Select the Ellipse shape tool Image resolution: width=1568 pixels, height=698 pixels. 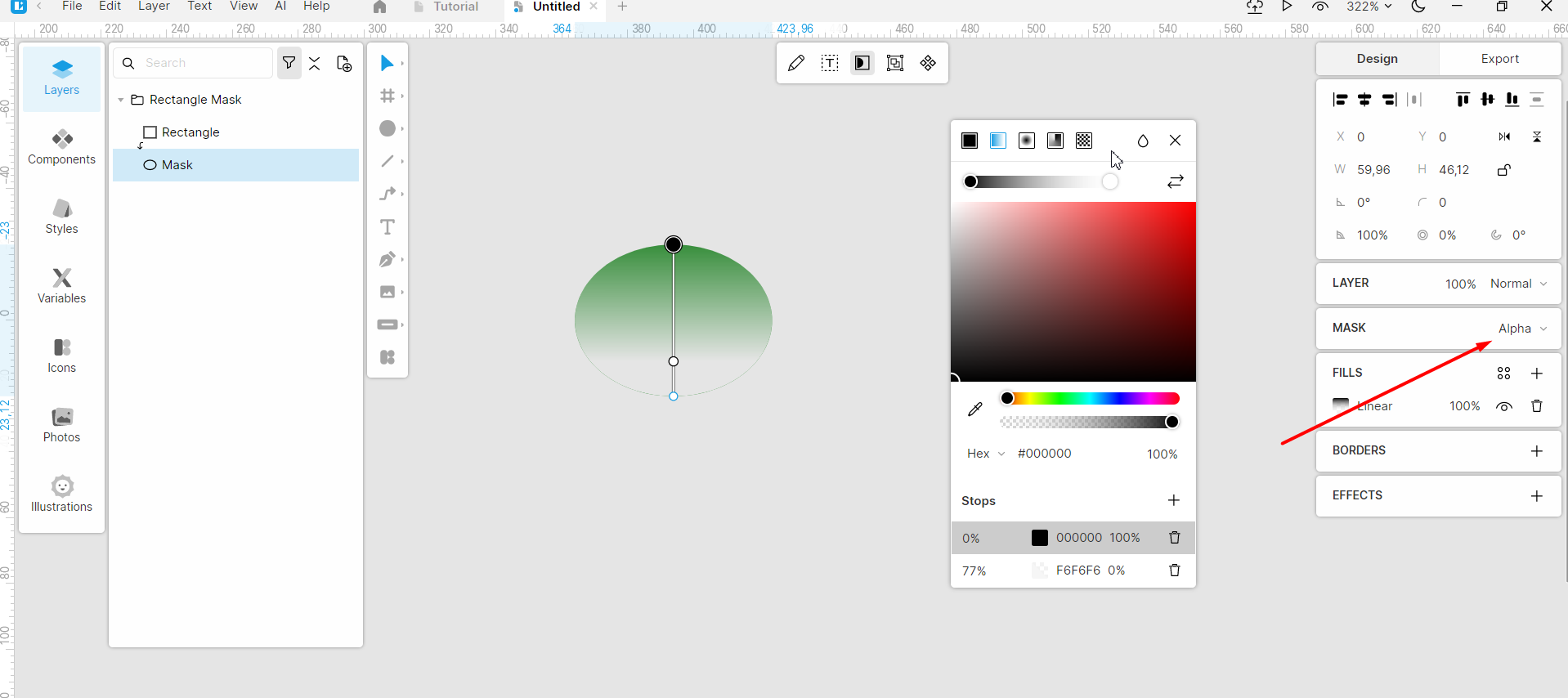coord(388,129)
